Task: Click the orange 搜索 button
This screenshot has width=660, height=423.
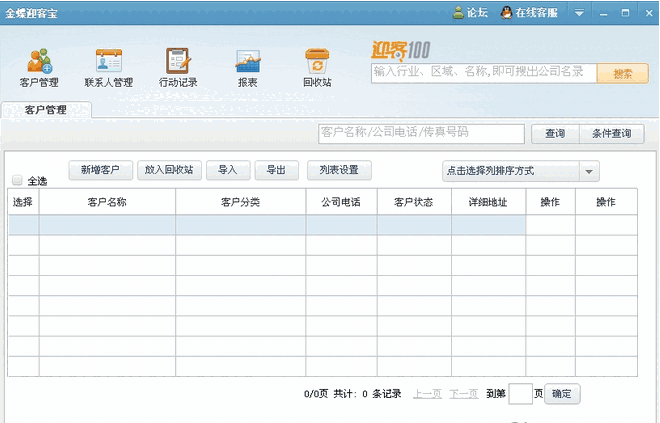Action: click(x=623, y=74)
